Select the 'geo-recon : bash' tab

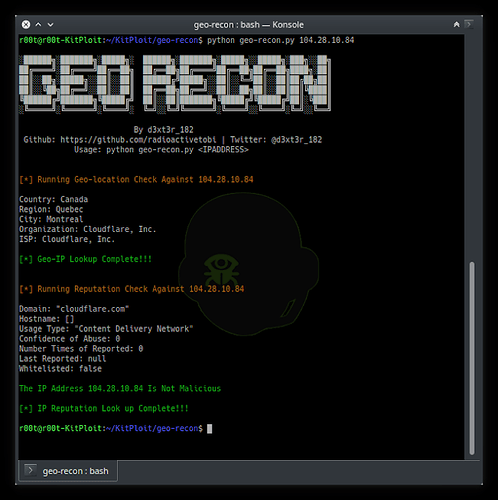pyautogui.click(x=68, y=471)
